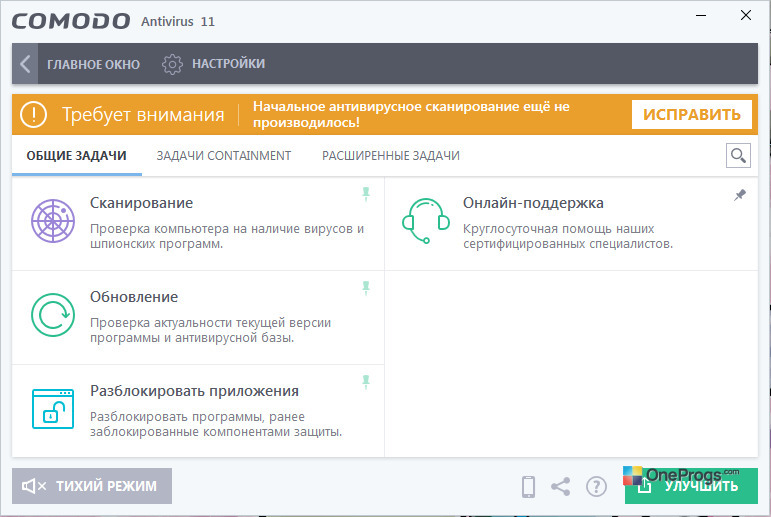Switch to ЗАДАЧИ CONTAINMENT tab

pyautogui.click(x=224, y=156)
